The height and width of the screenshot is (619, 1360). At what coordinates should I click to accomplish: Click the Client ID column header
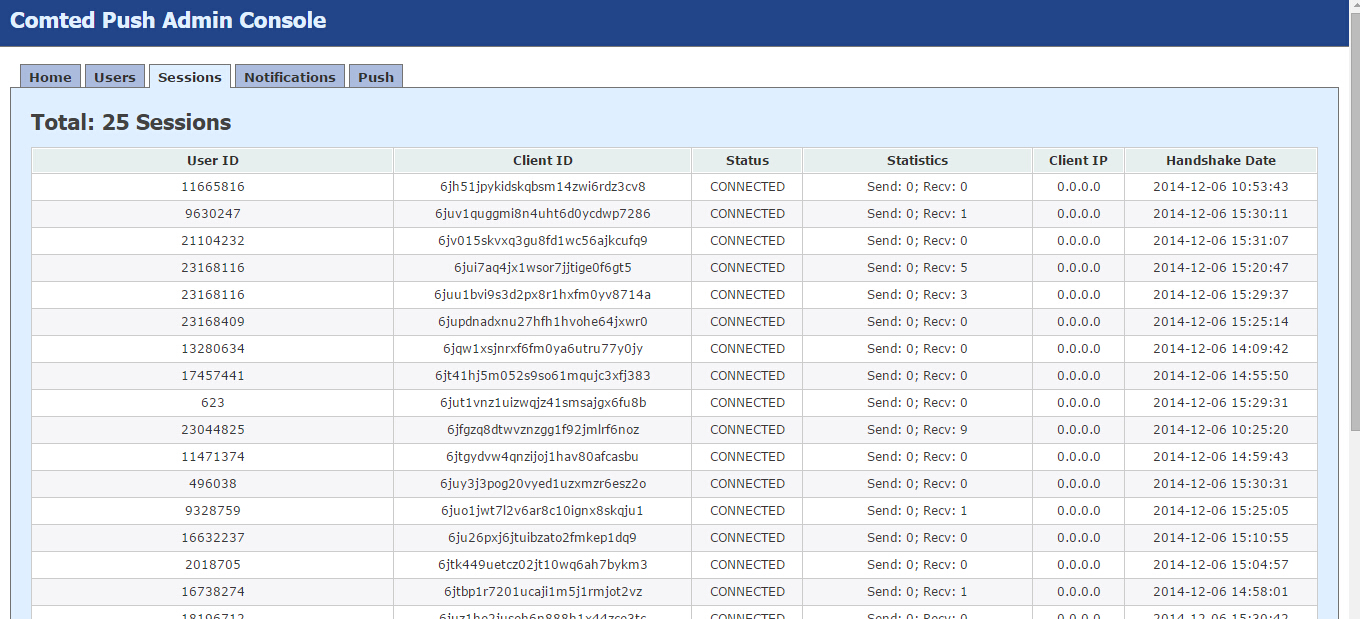click(543, 160)
